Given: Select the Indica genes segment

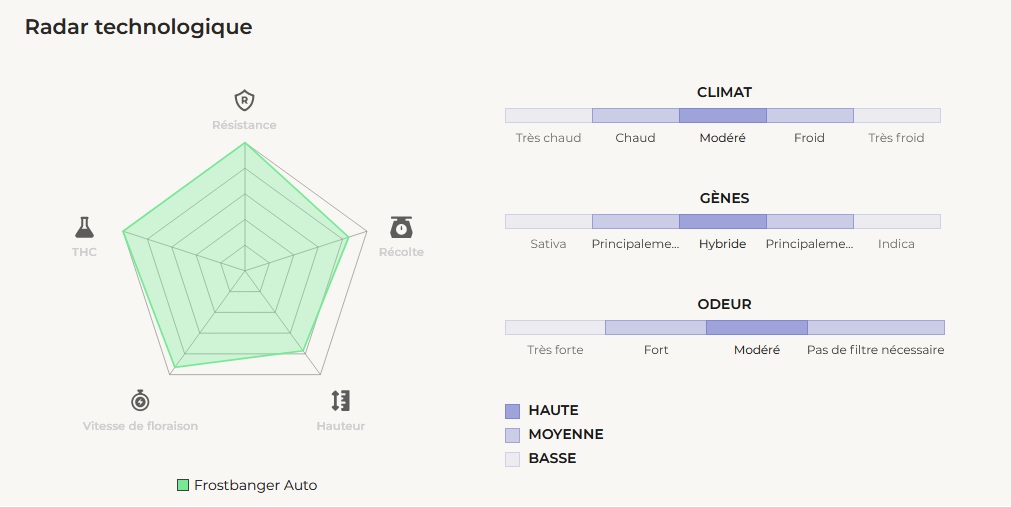Looking at the screenshot, I should pos(897,221).
